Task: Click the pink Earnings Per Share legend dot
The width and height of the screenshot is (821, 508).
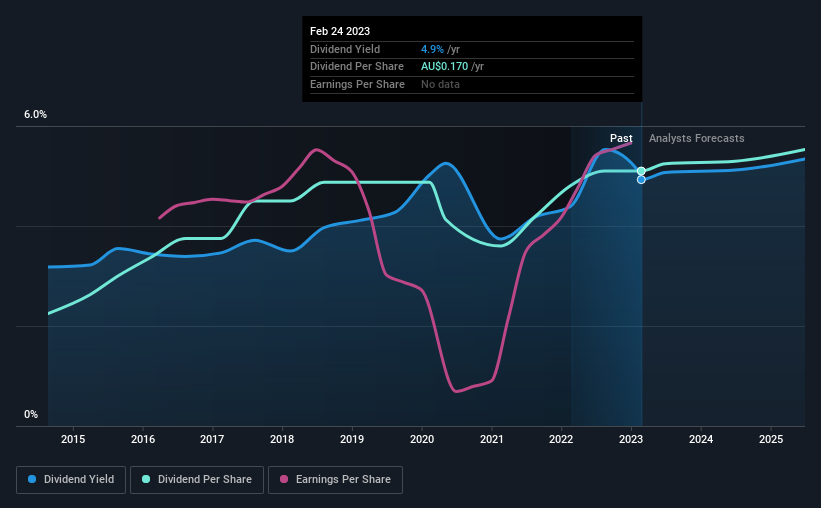Action: click(x=284, y=479)
